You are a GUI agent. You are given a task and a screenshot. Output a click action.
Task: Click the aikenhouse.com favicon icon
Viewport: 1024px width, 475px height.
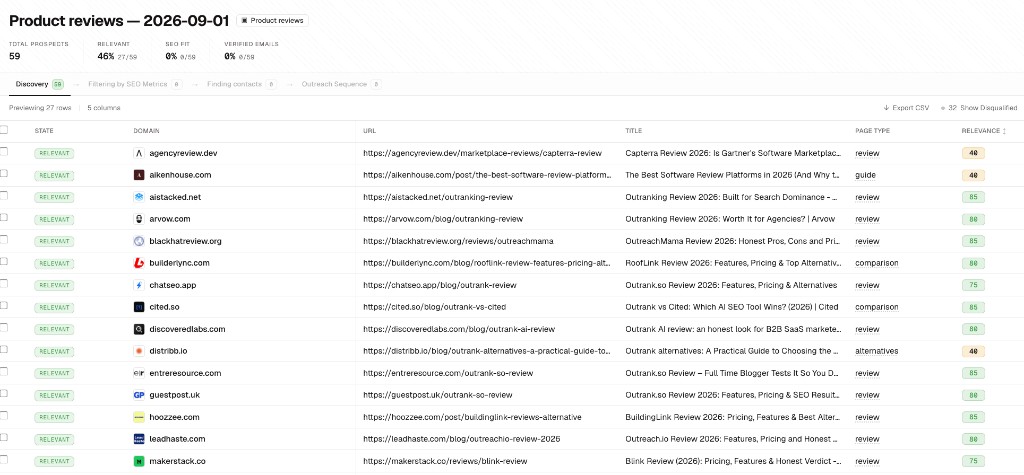point(138,175)
